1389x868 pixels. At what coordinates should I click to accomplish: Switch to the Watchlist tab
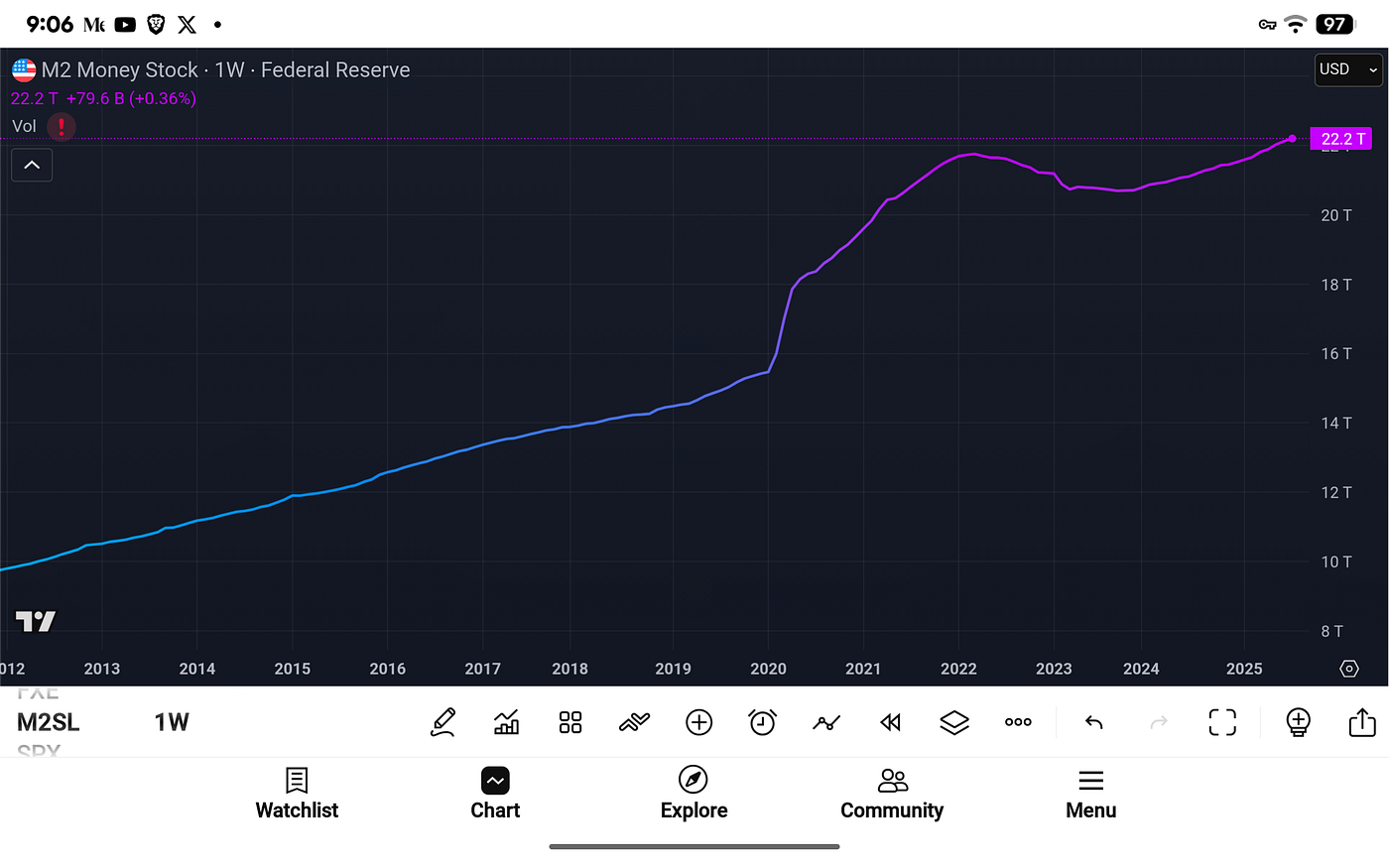(x=296, y=794)
